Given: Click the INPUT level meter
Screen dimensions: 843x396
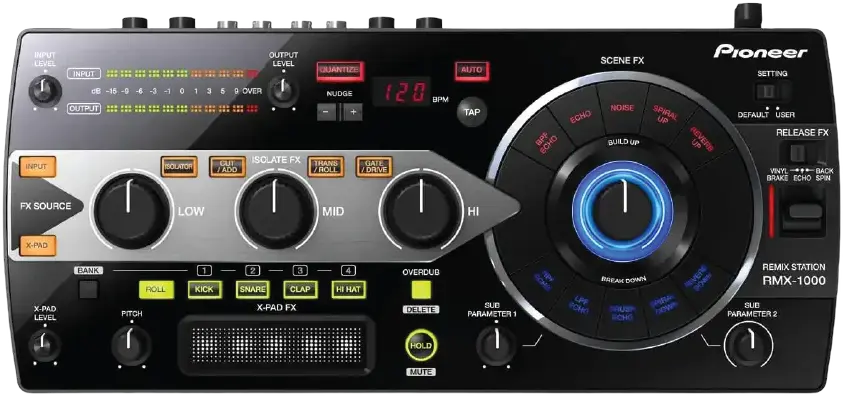Looking at the screenshot, I should click(182, 74).
